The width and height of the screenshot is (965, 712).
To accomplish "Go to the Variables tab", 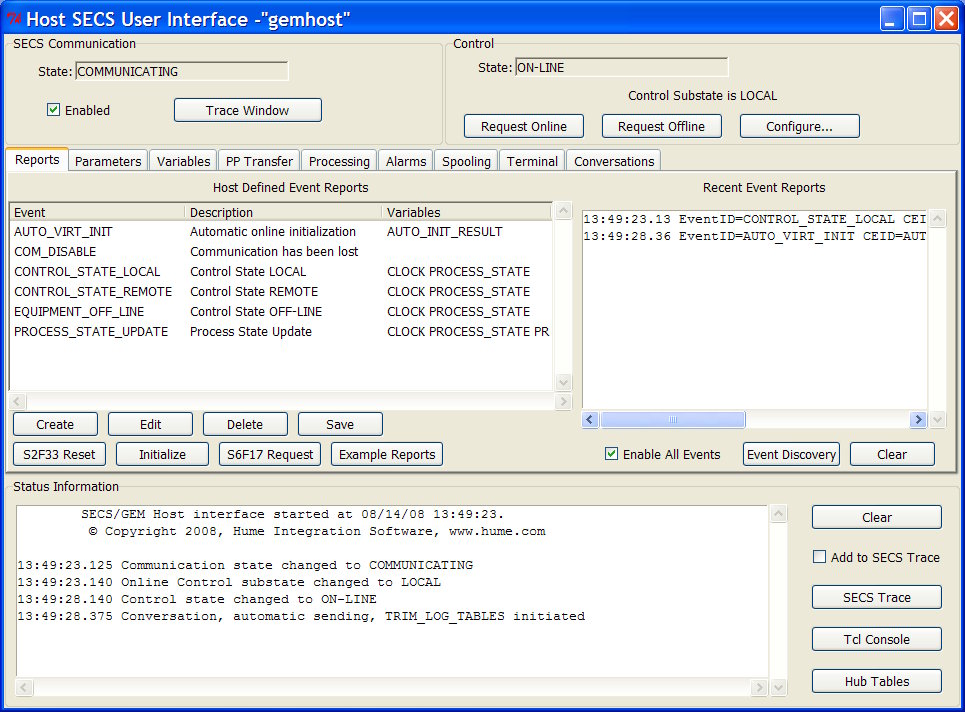I will 183,161.
